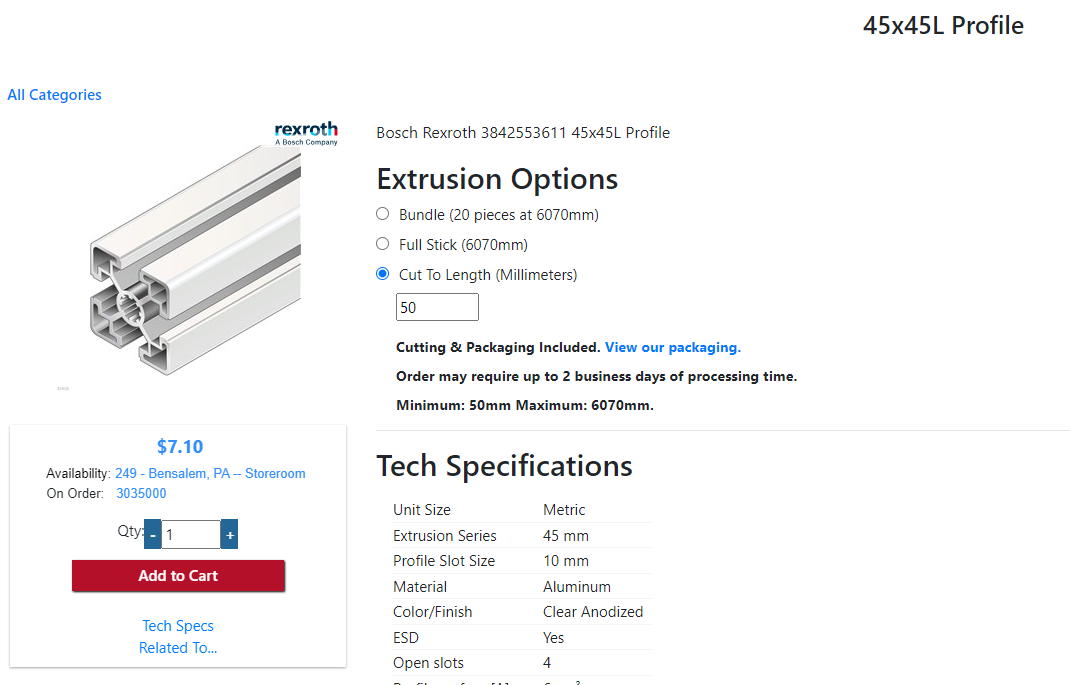This screenshot has height=685, width=1070.
Task: Increase quantity with the plus button
Action: click(x=229, y=535)
